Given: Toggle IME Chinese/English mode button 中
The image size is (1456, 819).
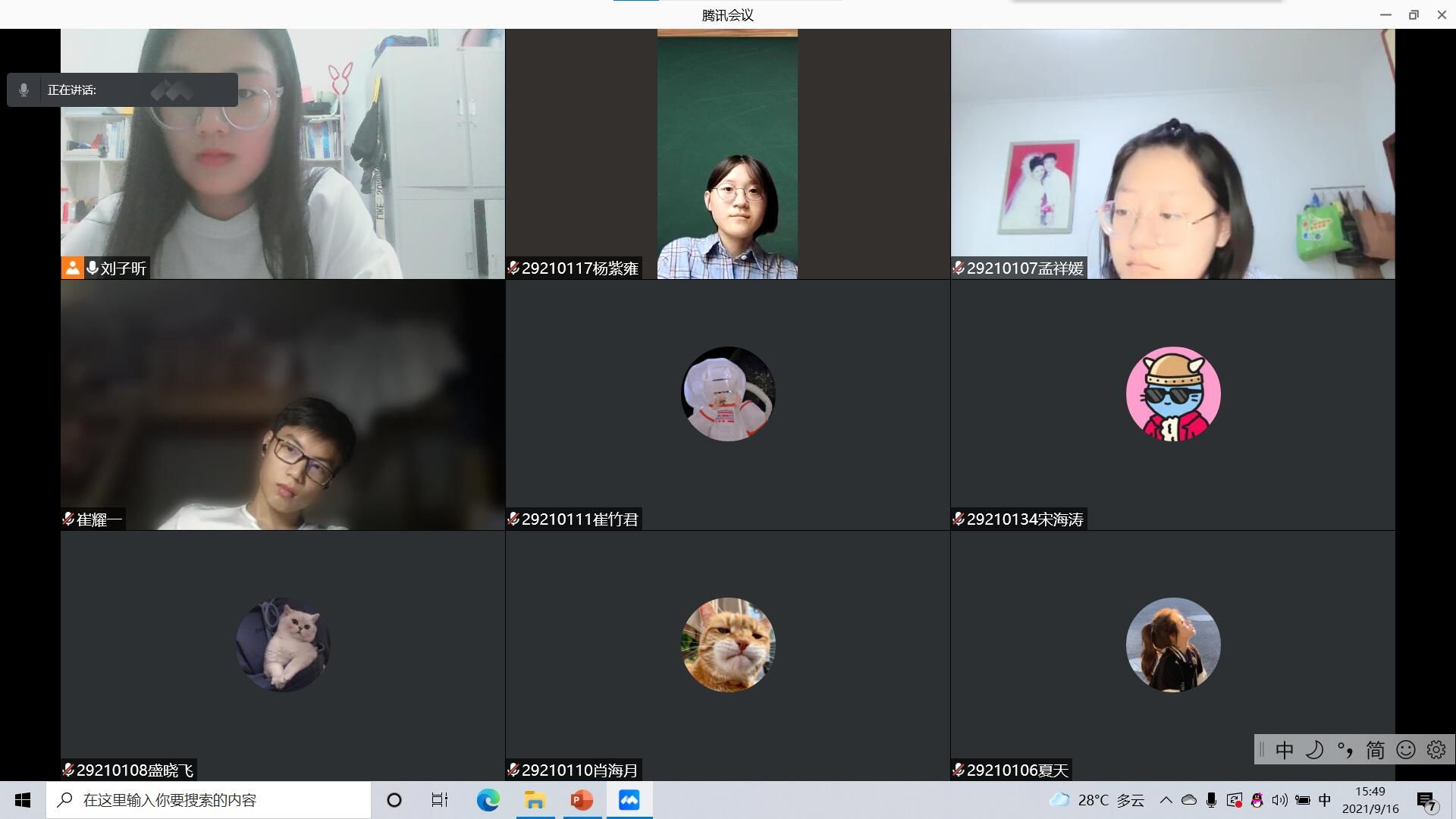Looking at the screenshot, I should pyautogui.click(x=1284, y=750).
